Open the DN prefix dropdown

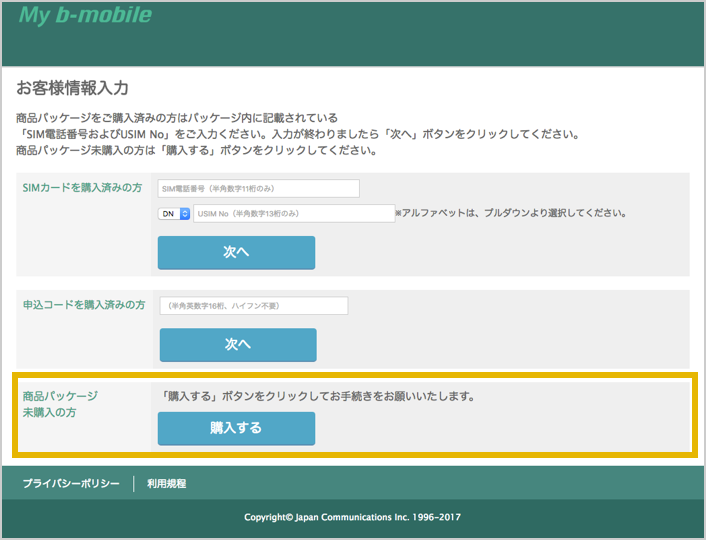pyautogui.click(x=173, y=214)
